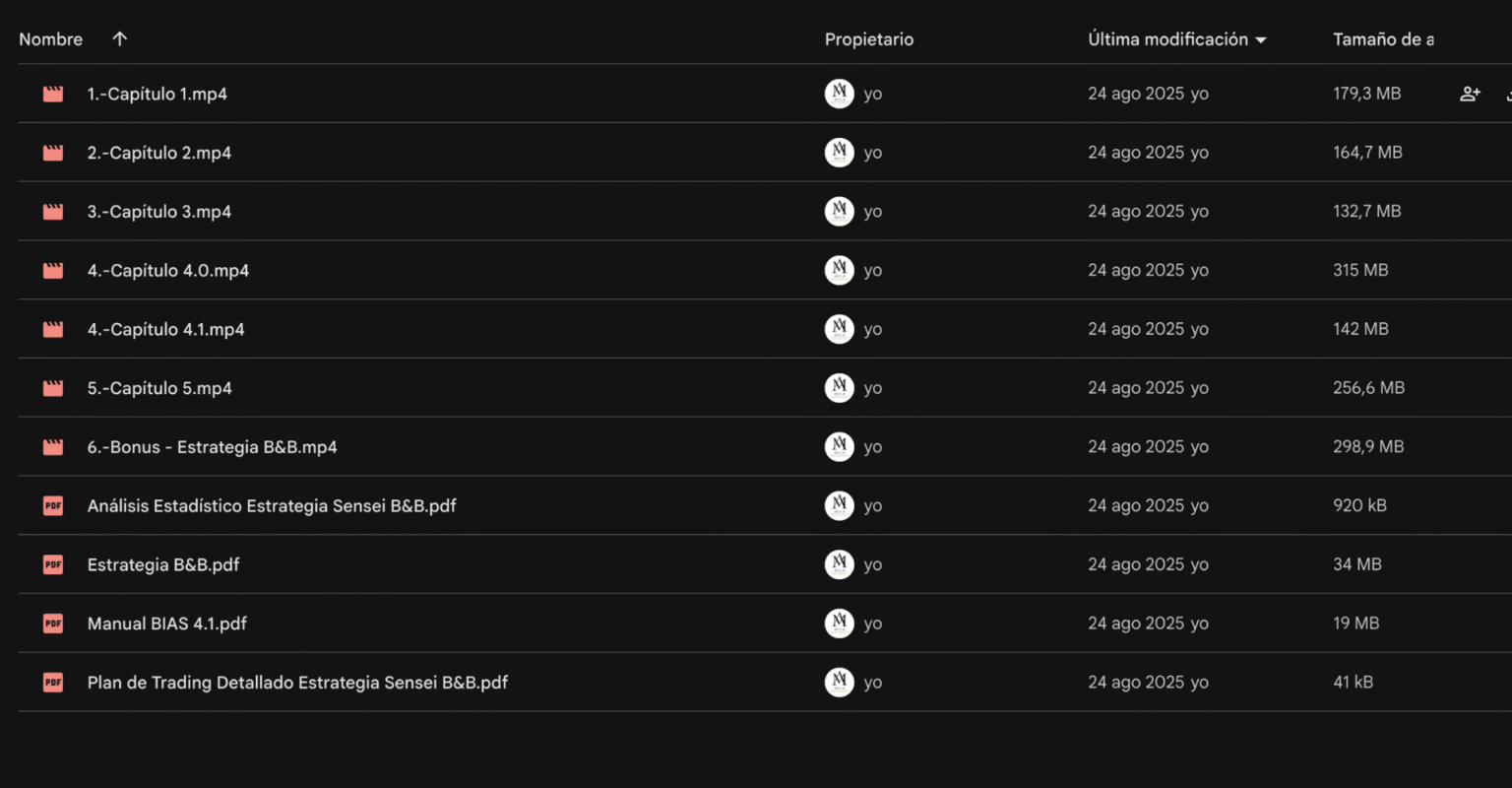Select the 5.-Capítulo 5.mp4 file

click(159, 388)
